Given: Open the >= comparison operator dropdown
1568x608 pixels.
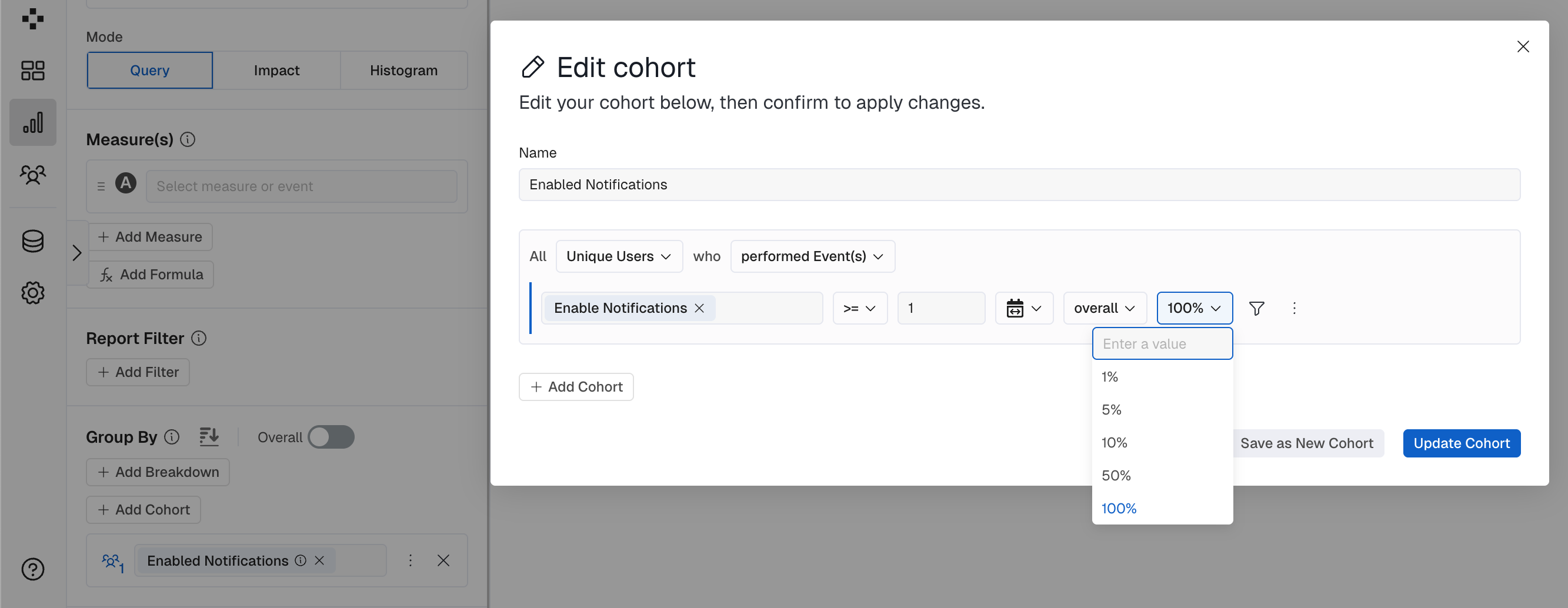Looking at the screenshot, I should click(859, 309).
